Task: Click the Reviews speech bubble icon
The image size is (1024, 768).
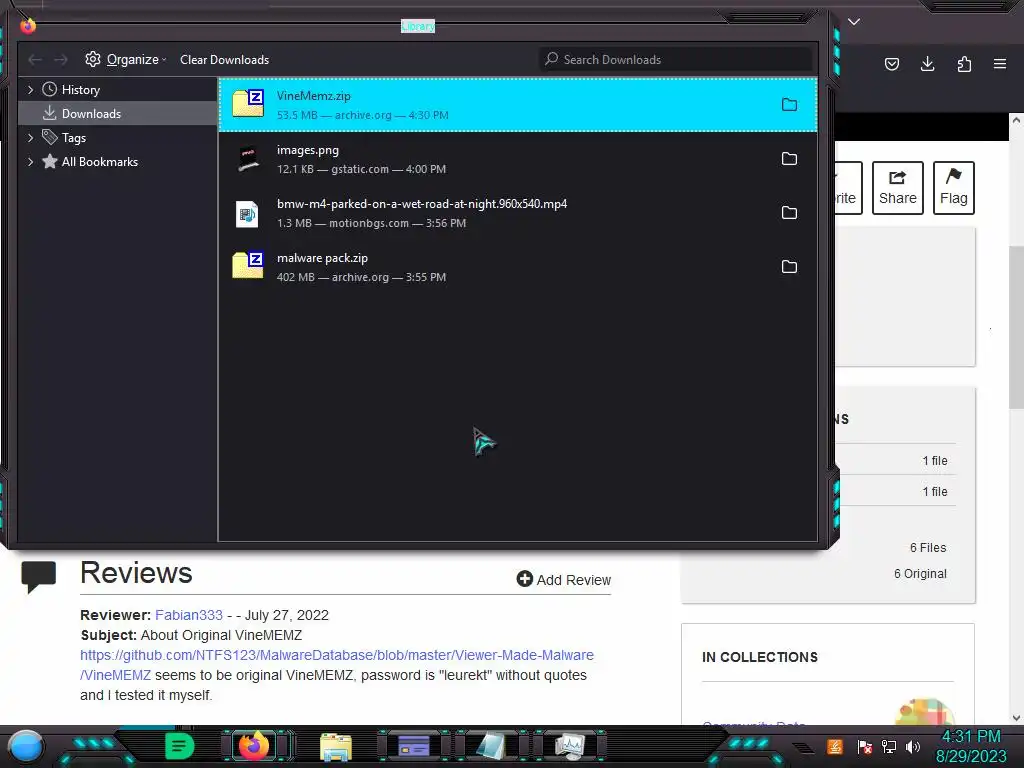Action: [39, 577]
